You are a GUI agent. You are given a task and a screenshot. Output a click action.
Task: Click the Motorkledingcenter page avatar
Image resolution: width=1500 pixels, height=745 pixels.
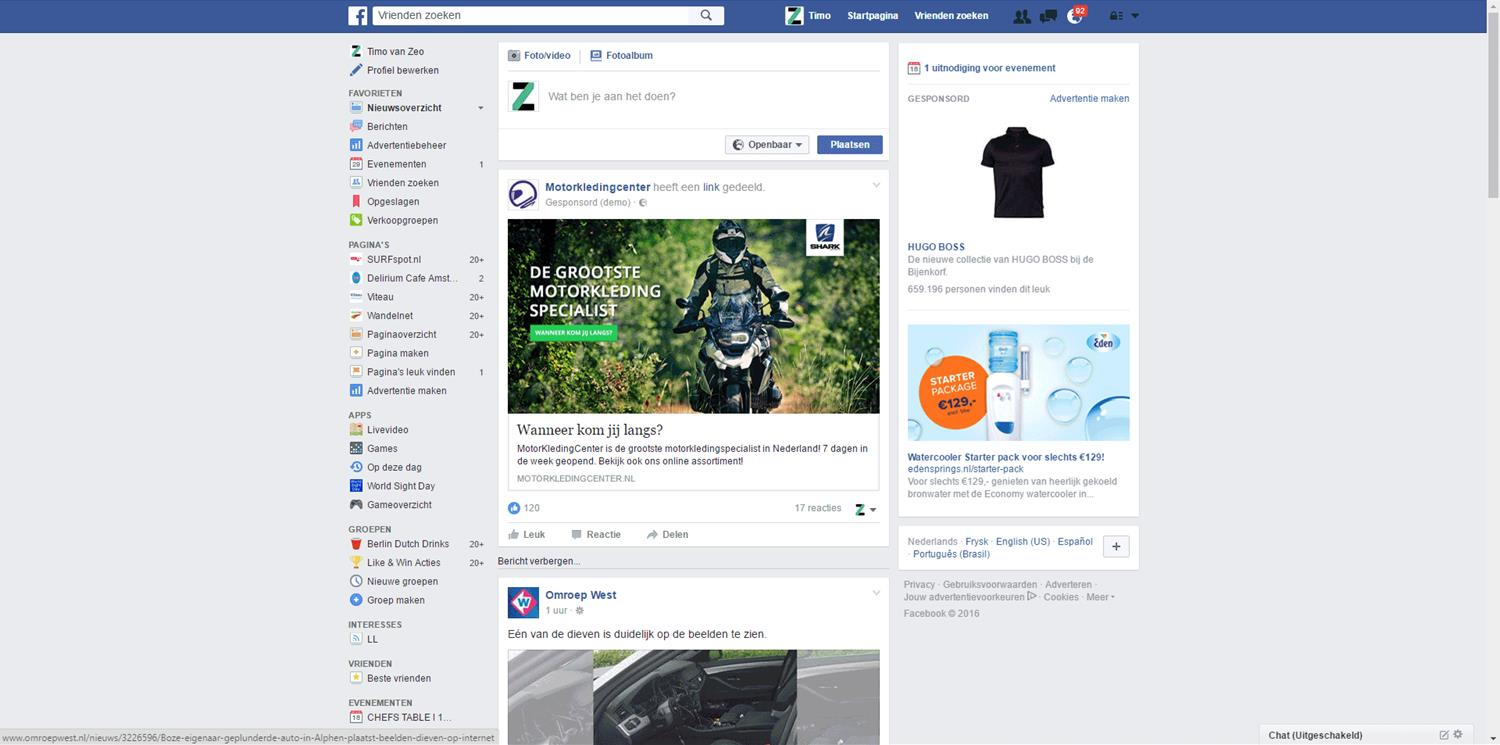click(x=523, y=194)
